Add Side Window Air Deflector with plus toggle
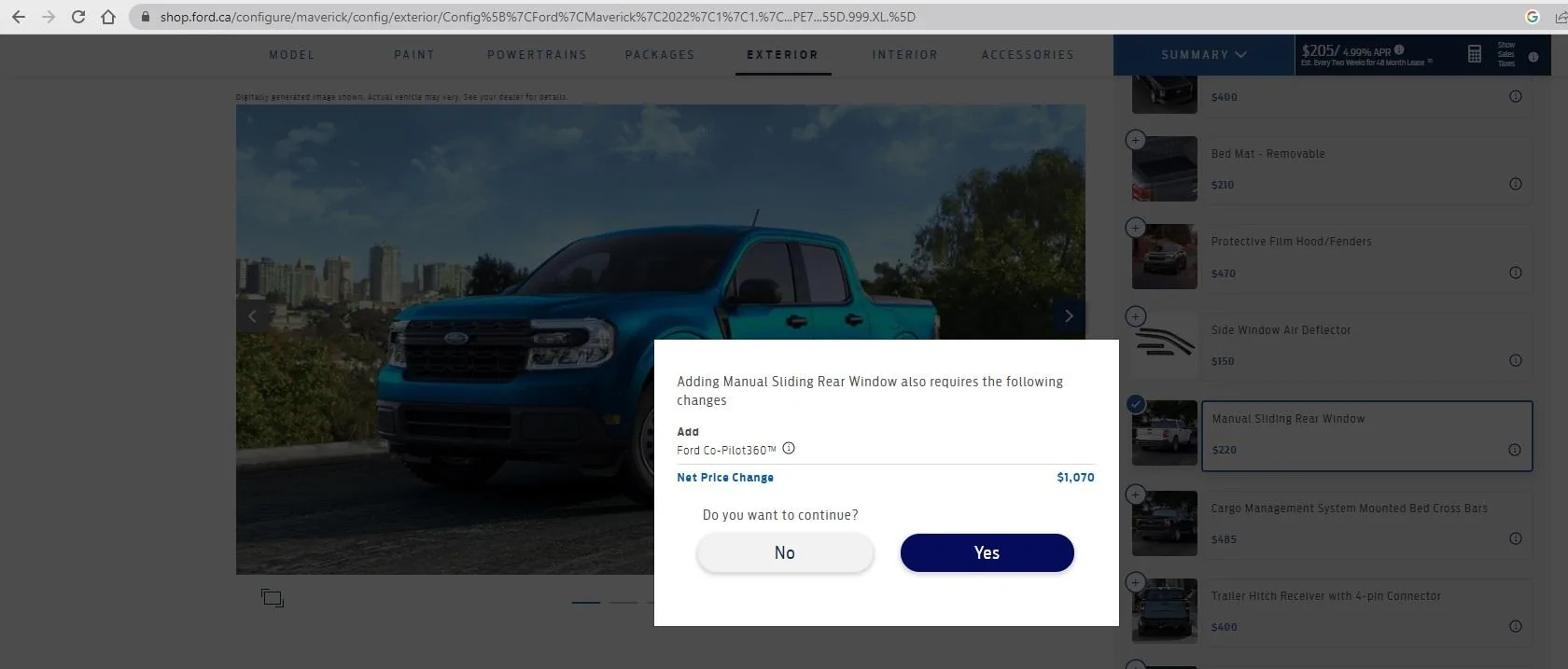 pyautogui.click(x=1135, y=315)
